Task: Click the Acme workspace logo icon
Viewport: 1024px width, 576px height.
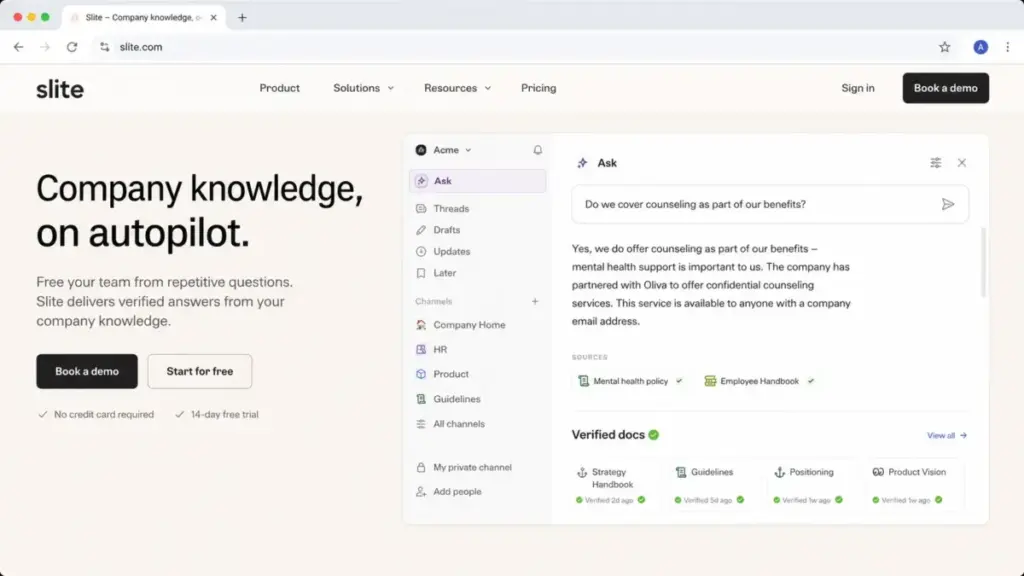Action: click(x=421, y=150)
